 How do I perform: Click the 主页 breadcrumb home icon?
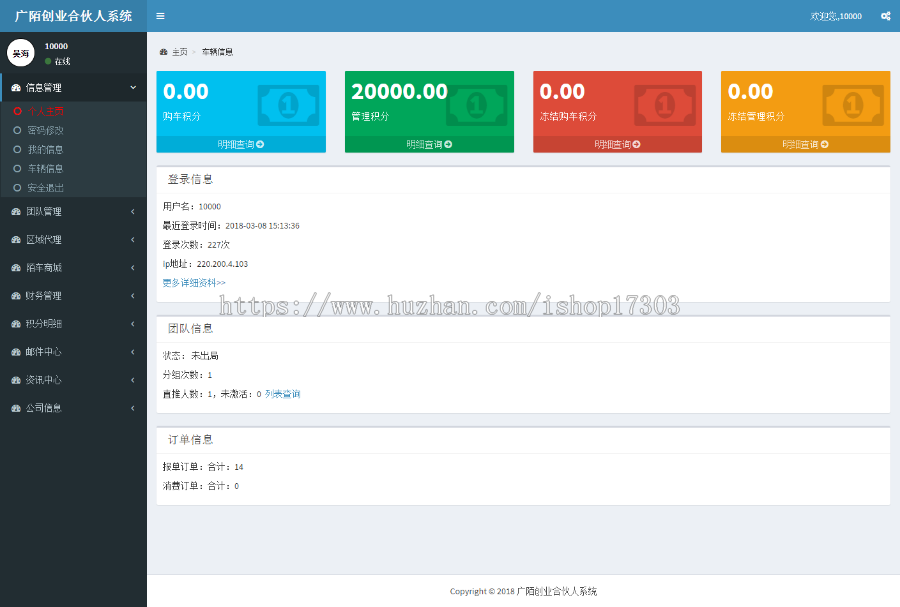(164, 51)
